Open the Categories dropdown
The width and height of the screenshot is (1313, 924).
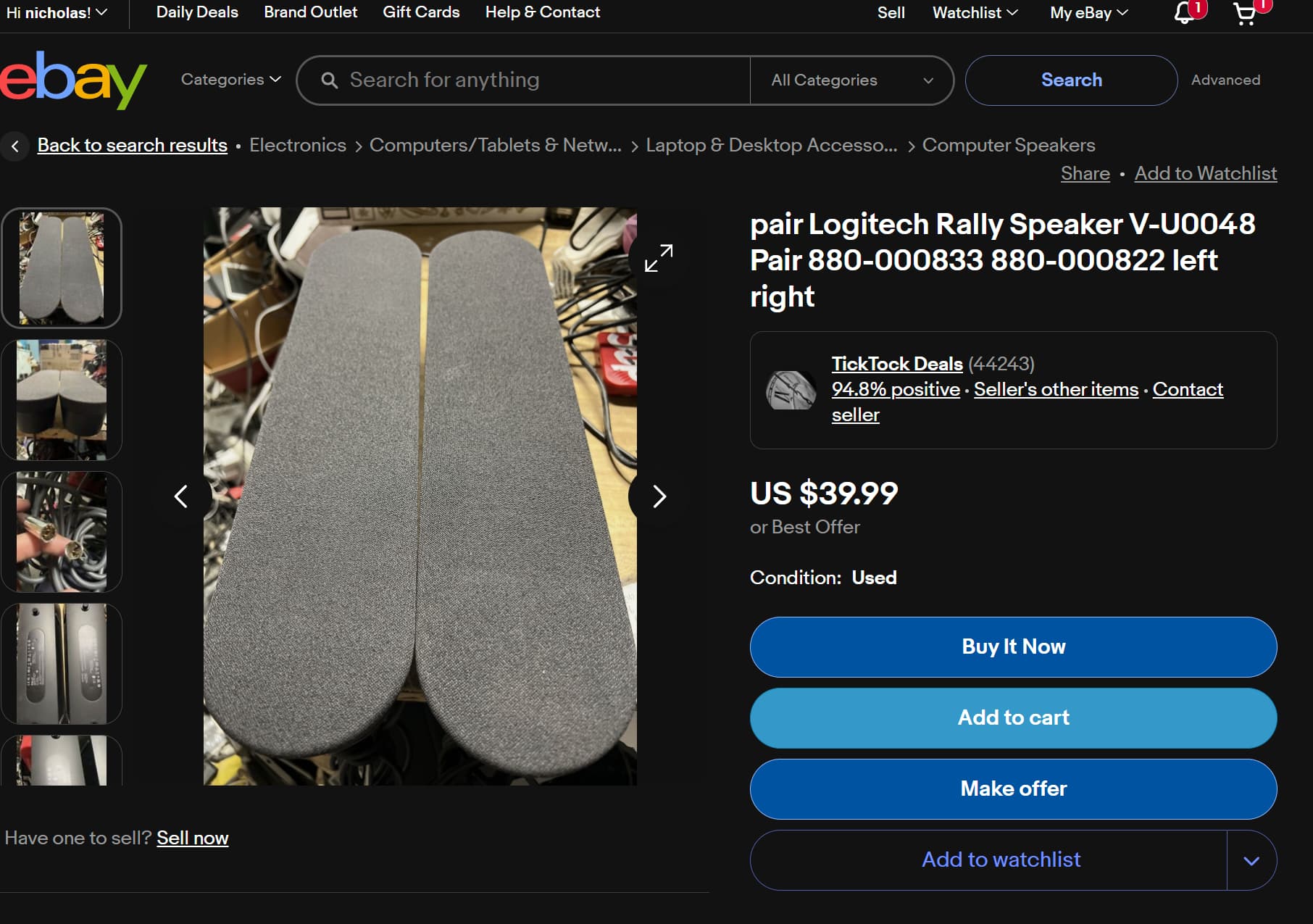[229, 80]
